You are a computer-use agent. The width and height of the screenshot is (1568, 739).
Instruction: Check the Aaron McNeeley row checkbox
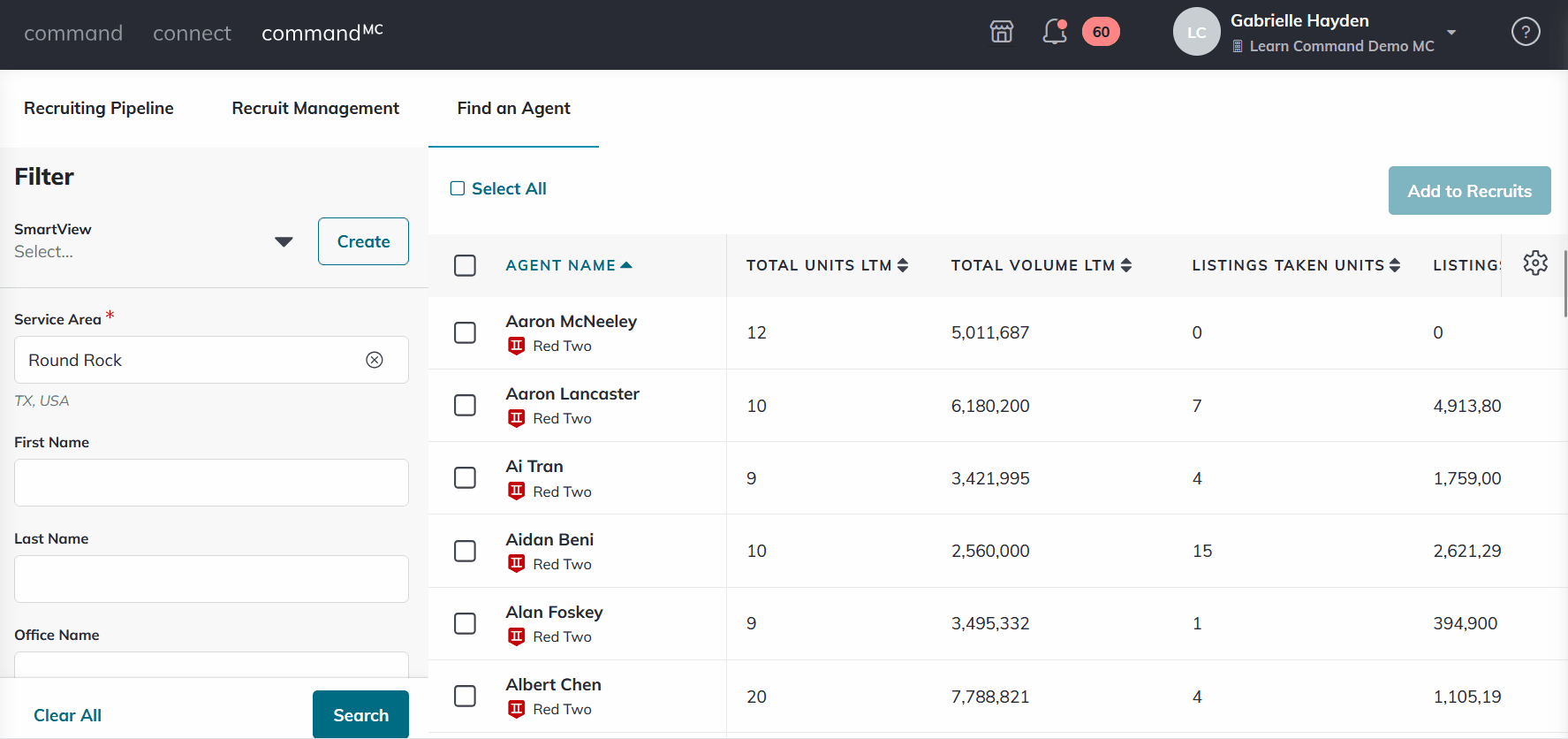pos(465,332)
